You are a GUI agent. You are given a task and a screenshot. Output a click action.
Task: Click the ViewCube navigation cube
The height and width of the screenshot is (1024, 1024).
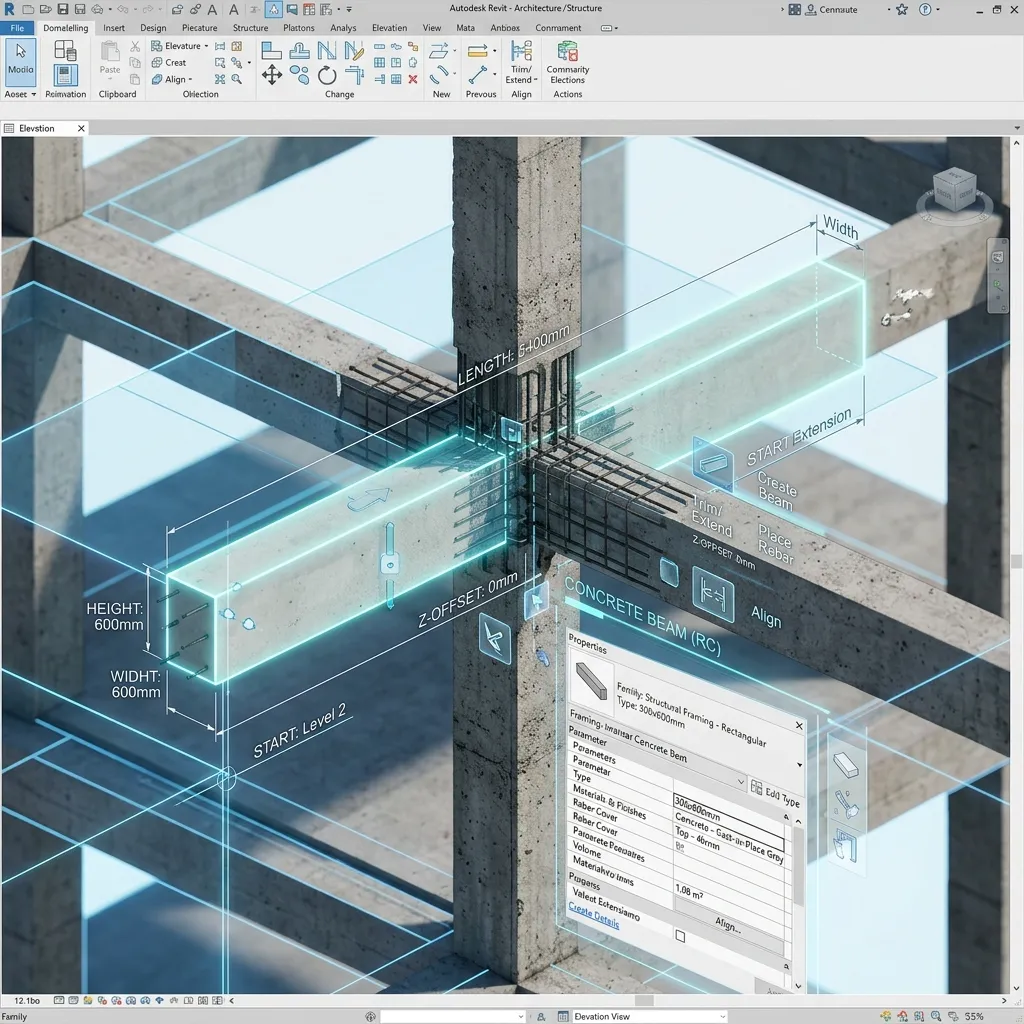click(955, 189)
